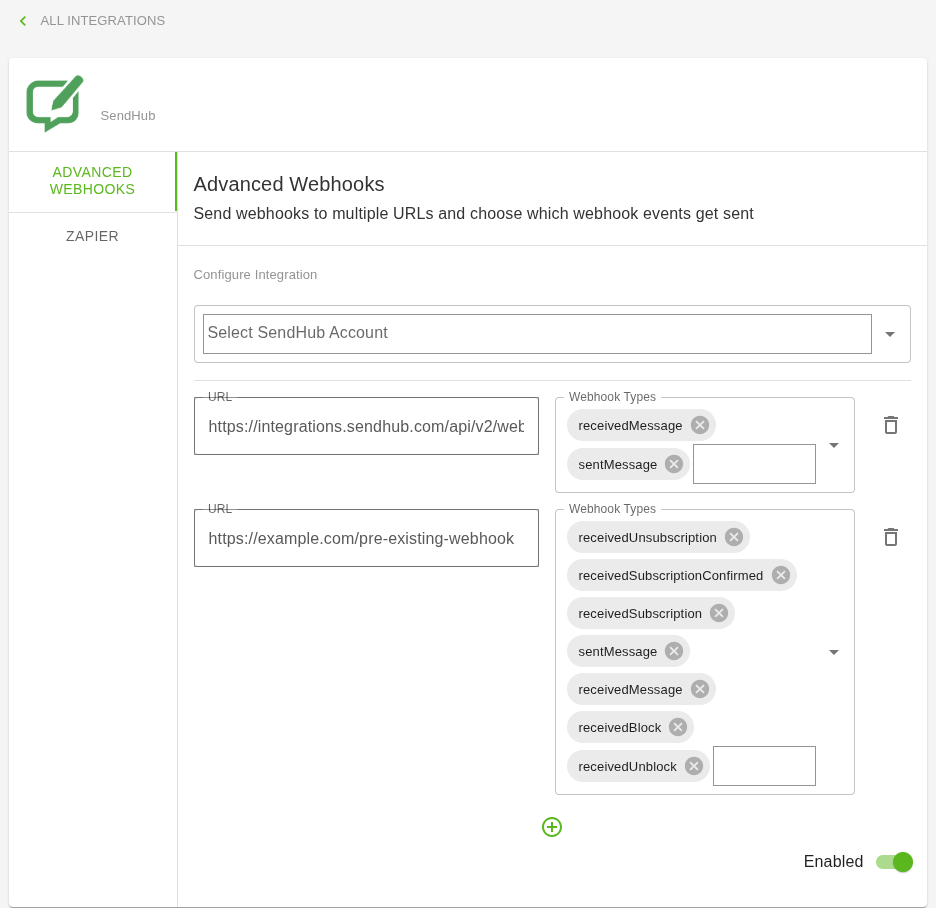The image size is (936, 908).
Task: Click the receivedSubscriptionConfirmed chip label
Action: [x=670, y=575]
